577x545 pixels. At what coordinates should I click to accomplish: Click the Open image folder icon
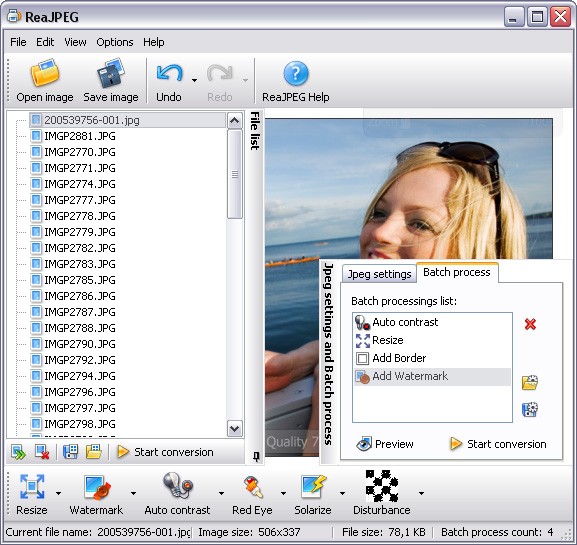45,73
